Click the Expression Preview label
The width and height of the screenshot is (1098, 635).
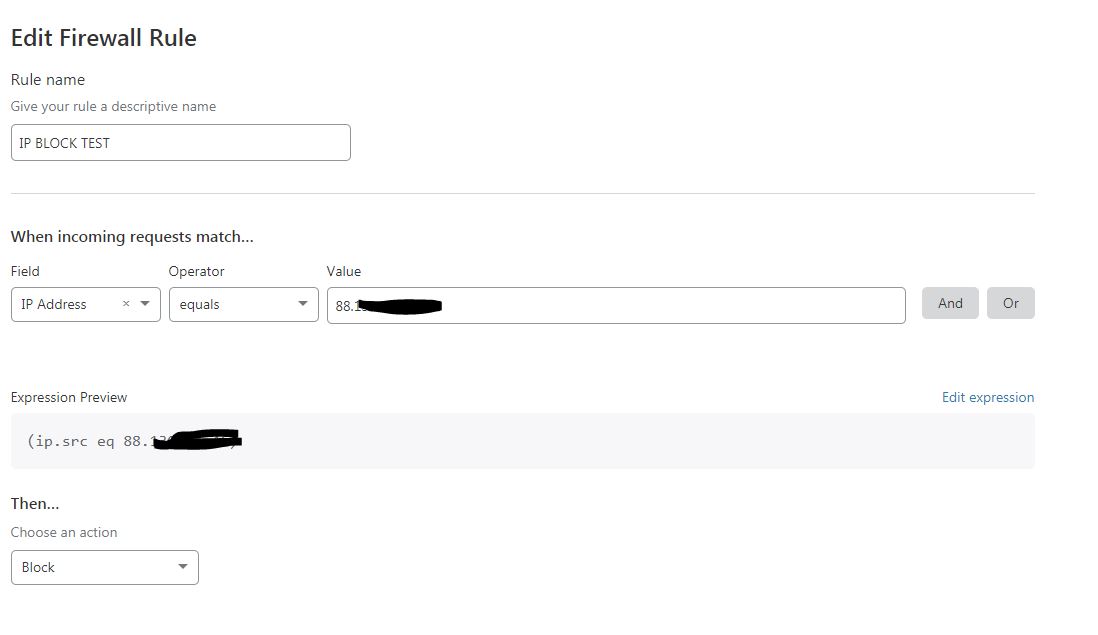[x=69, y=398]
